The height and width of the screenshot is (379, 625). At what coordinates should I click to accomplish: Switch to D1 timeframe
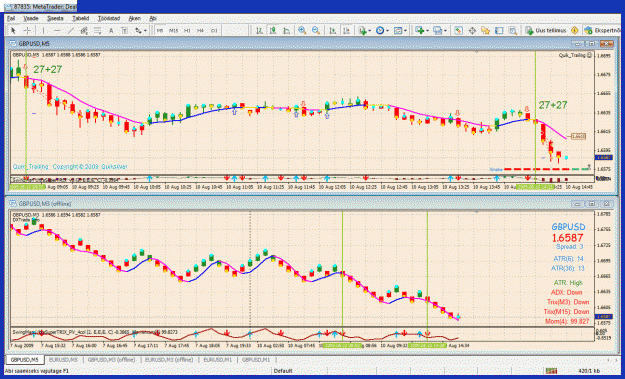214,31
